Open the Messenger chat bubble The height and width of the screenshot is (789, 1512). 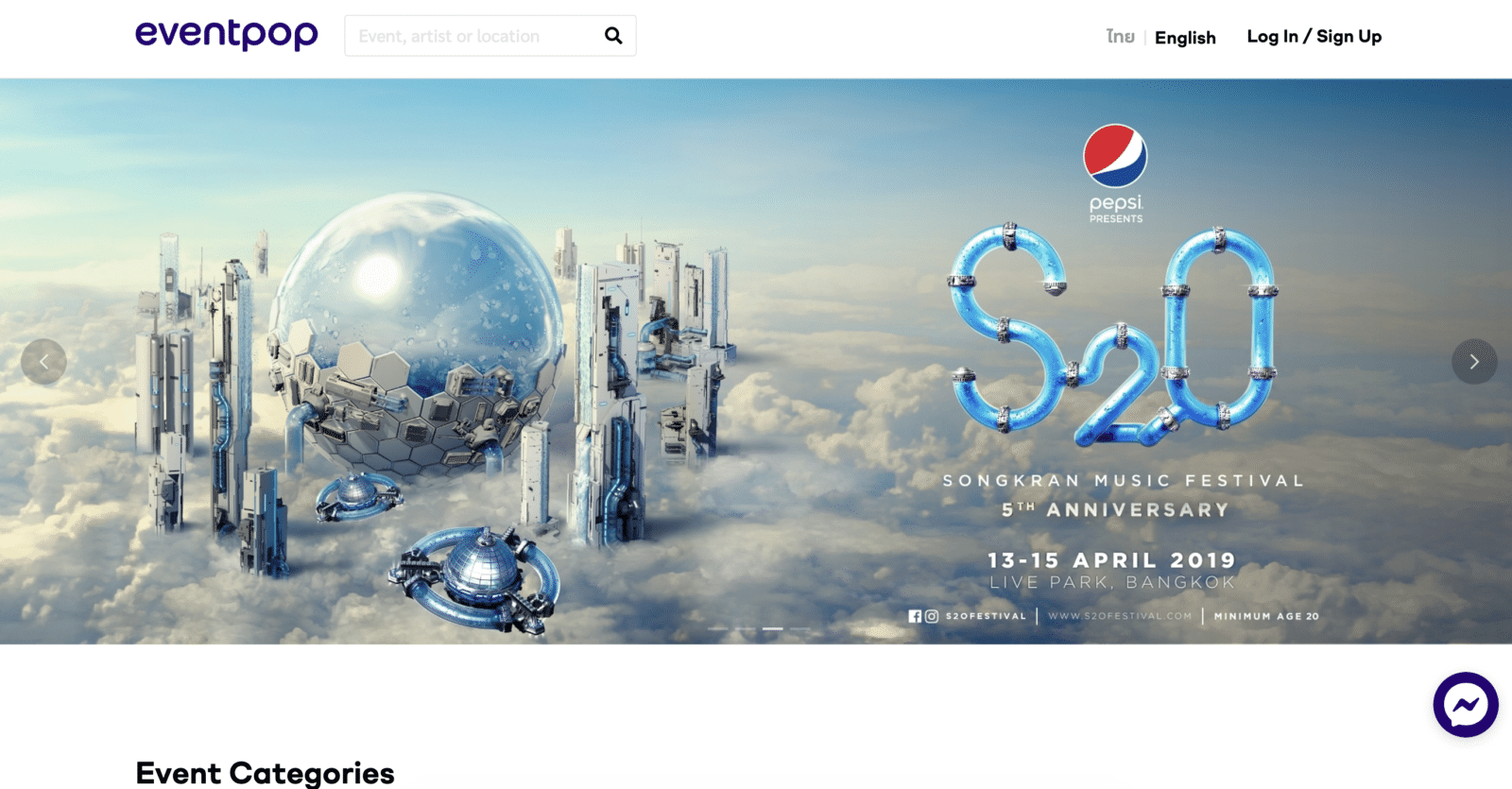click(x=1466, y=705)
